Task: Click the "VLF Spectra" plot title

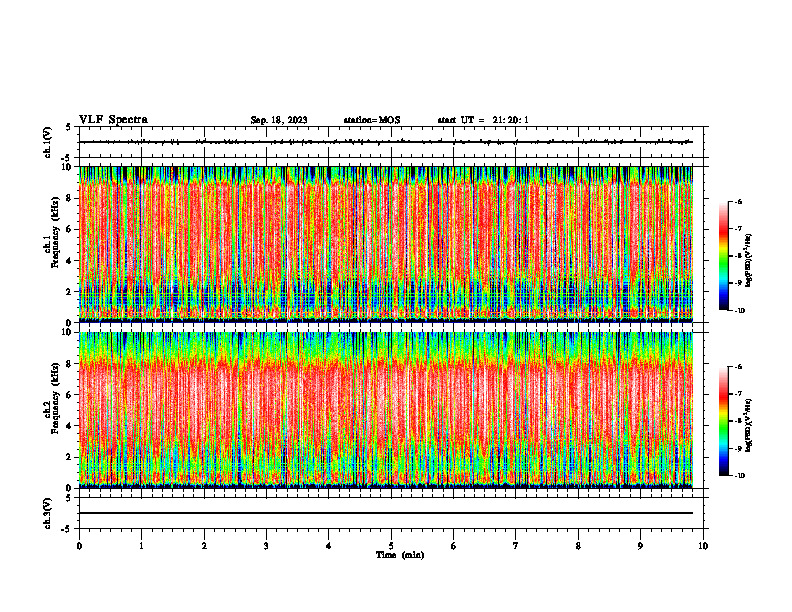Action: [113, 120]
